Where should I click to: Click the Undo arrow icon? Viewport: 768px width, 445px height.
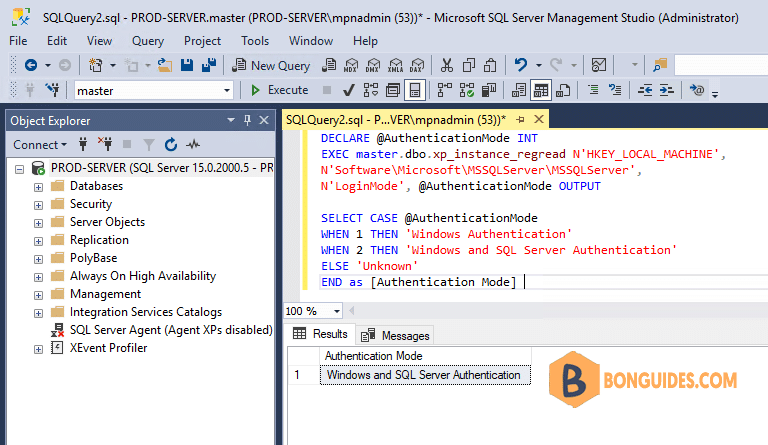pos(521,65)
